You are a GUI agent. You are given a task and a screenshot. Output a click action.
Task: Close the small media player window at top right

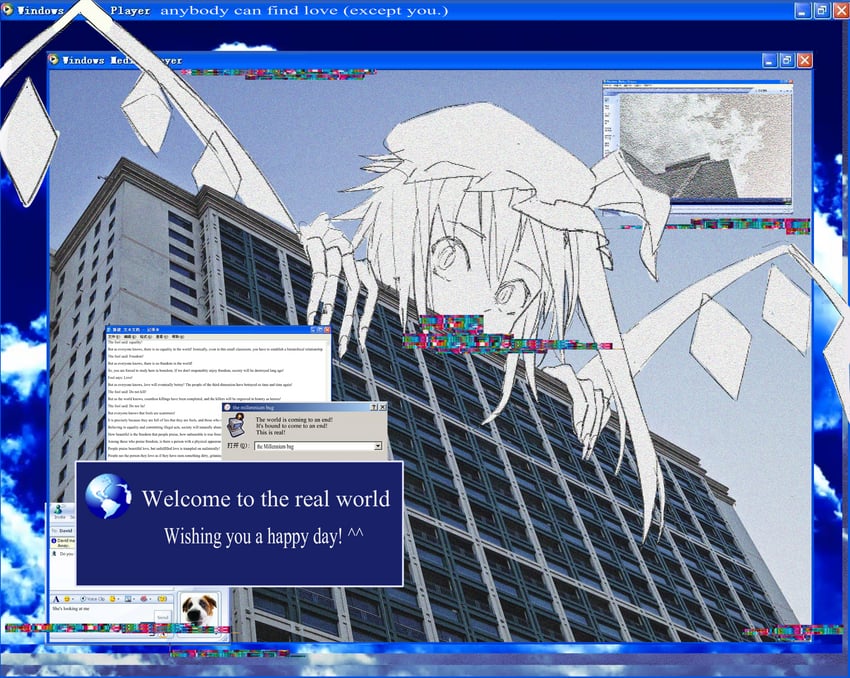791,82
